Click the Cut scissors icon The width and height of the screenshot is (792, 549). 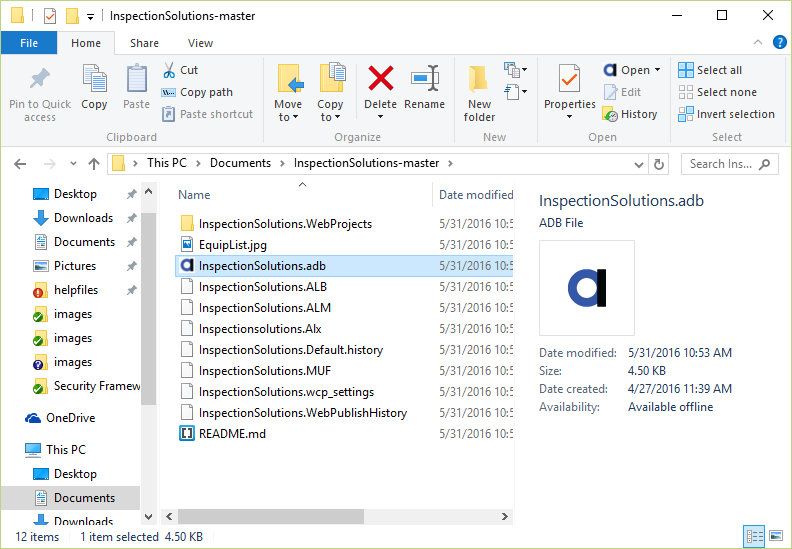(169, 70)
